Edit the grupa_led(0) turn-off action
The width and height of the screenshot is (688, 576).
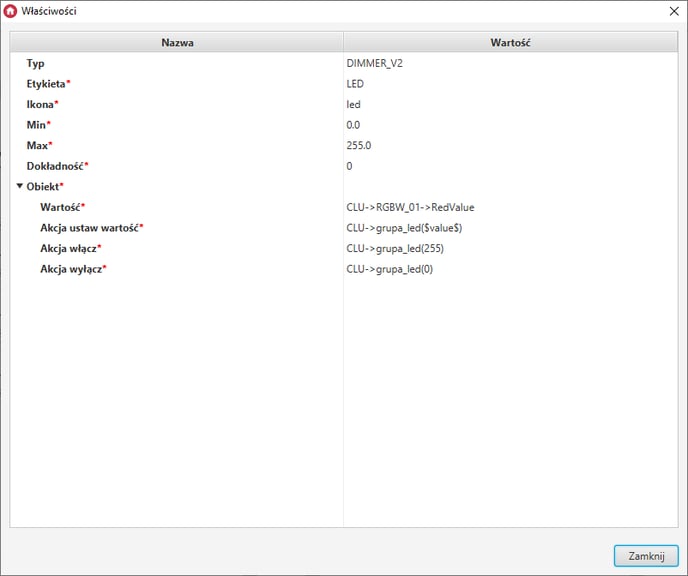pyautogui.click(x=390, y=269)
